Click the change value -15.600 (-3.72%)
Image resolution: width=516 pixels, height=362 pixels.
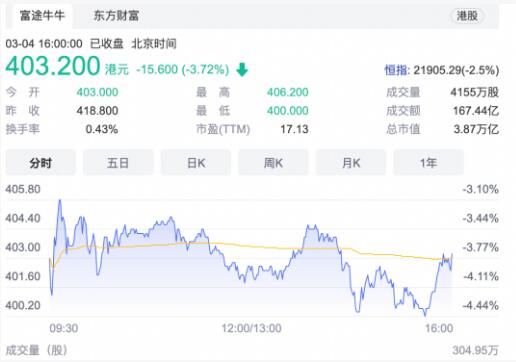click(x=183, y=70)
